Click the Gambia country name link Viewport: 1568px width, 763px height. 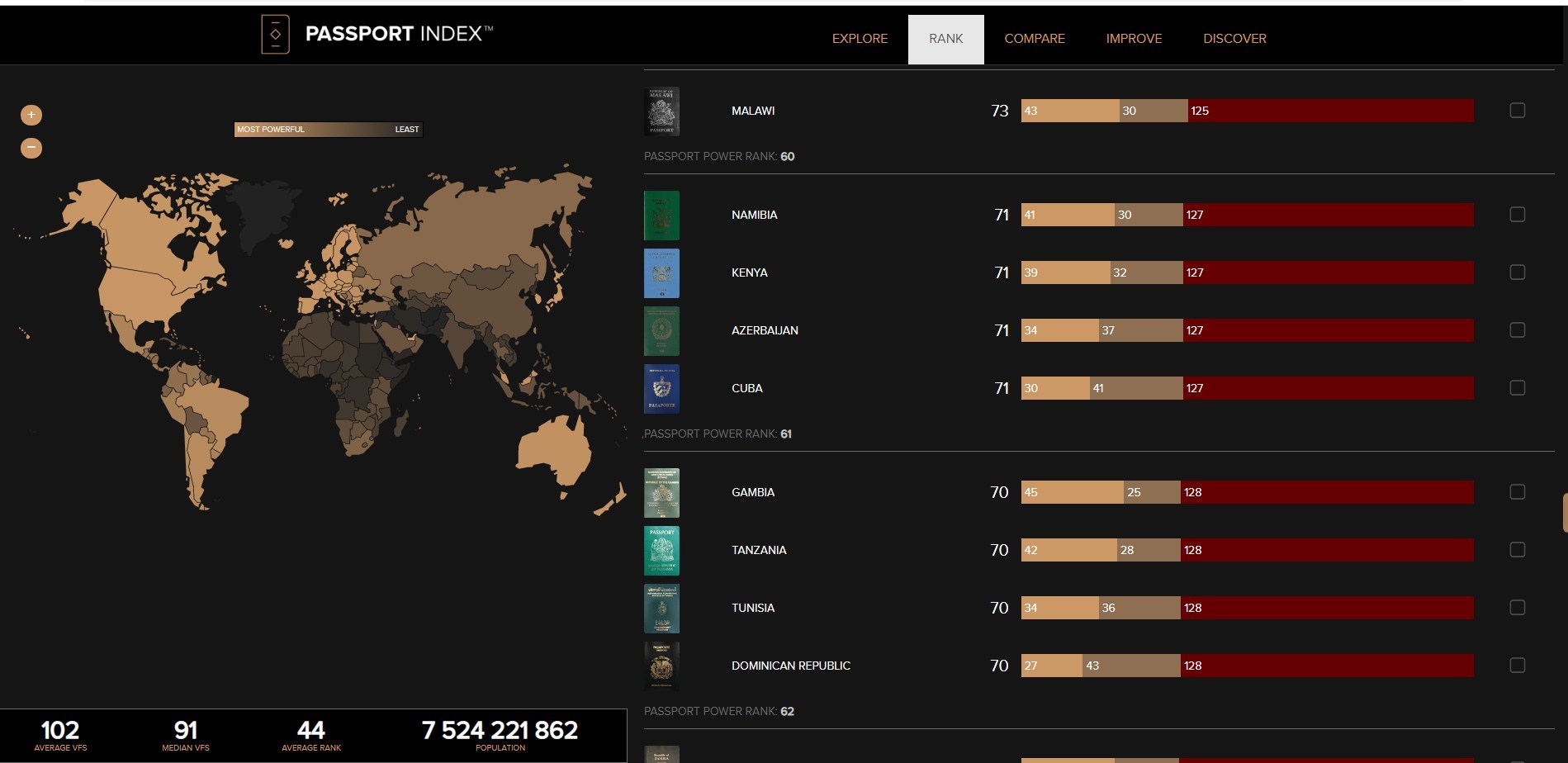click(753, 492)
